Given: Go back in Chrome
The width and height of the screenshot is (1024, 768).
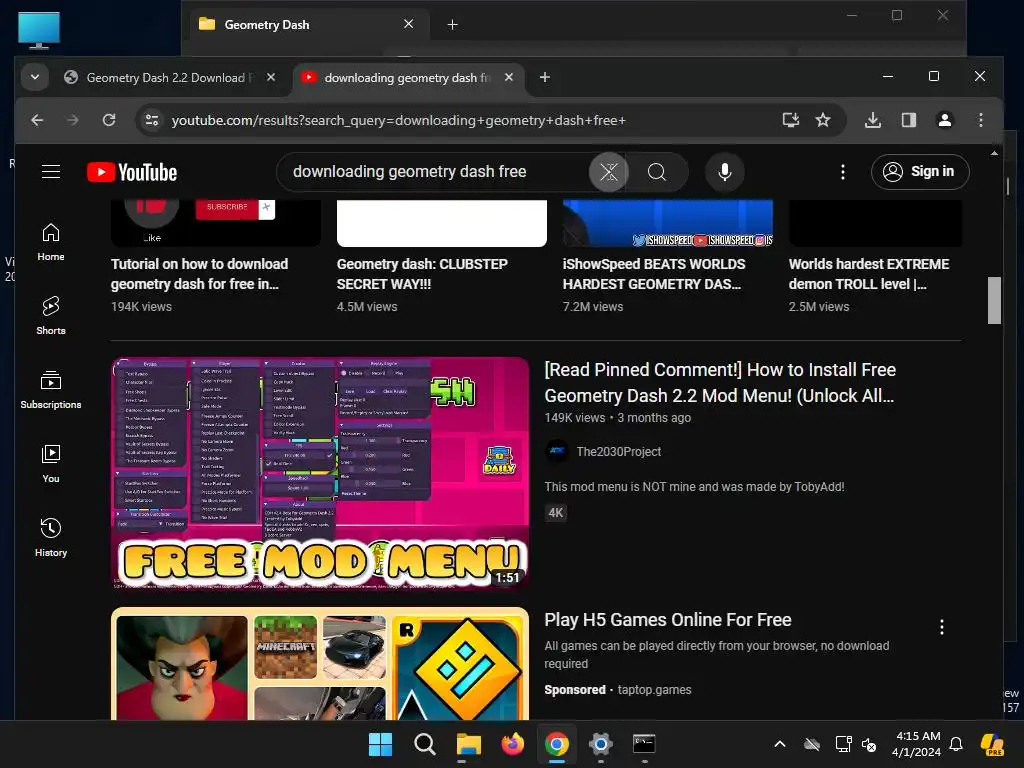Looking at the screenshot, I should [37, 120].
